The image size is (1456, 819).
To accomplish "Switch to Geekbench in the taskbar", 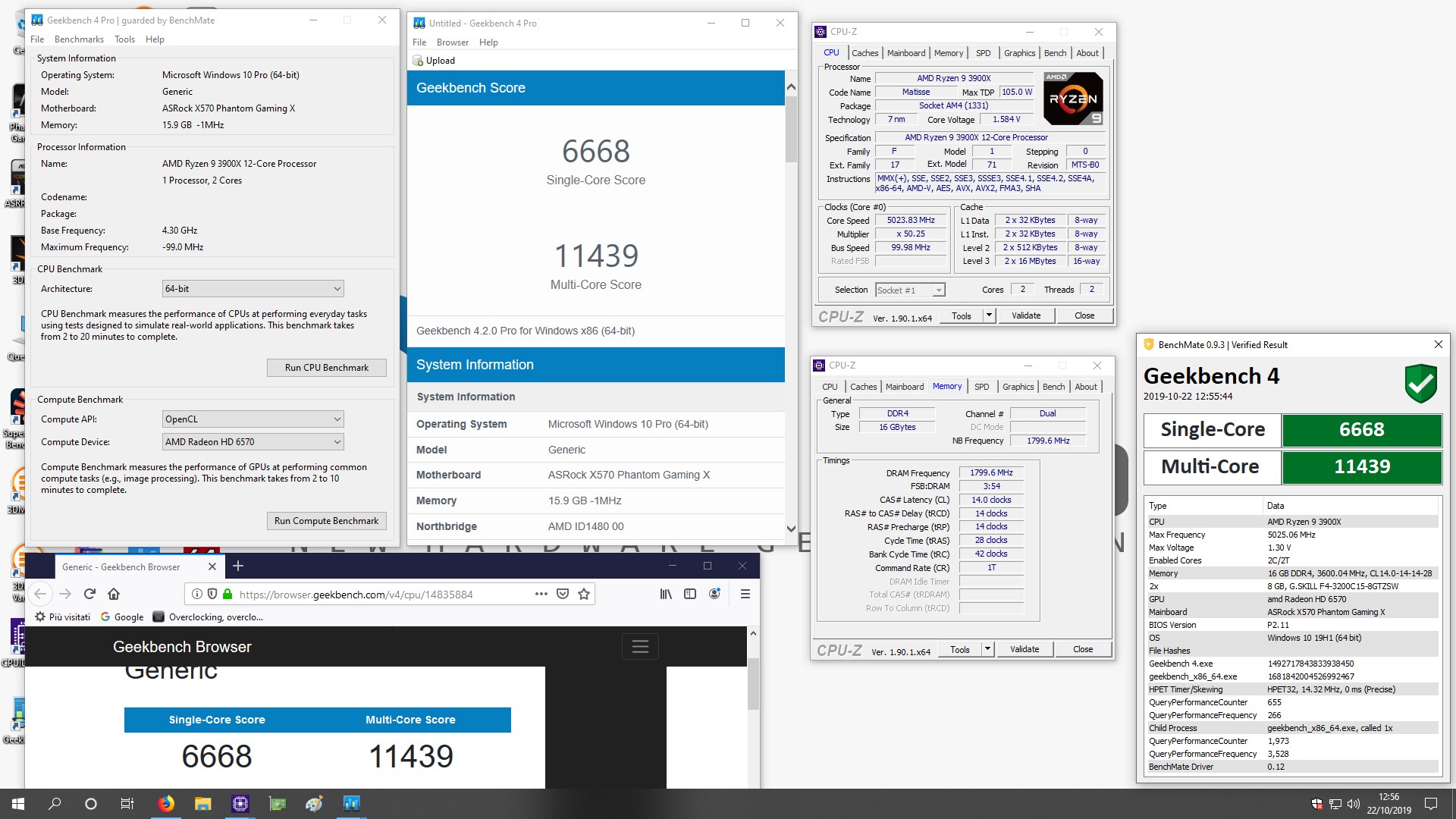I will click(x=351, y=804).
